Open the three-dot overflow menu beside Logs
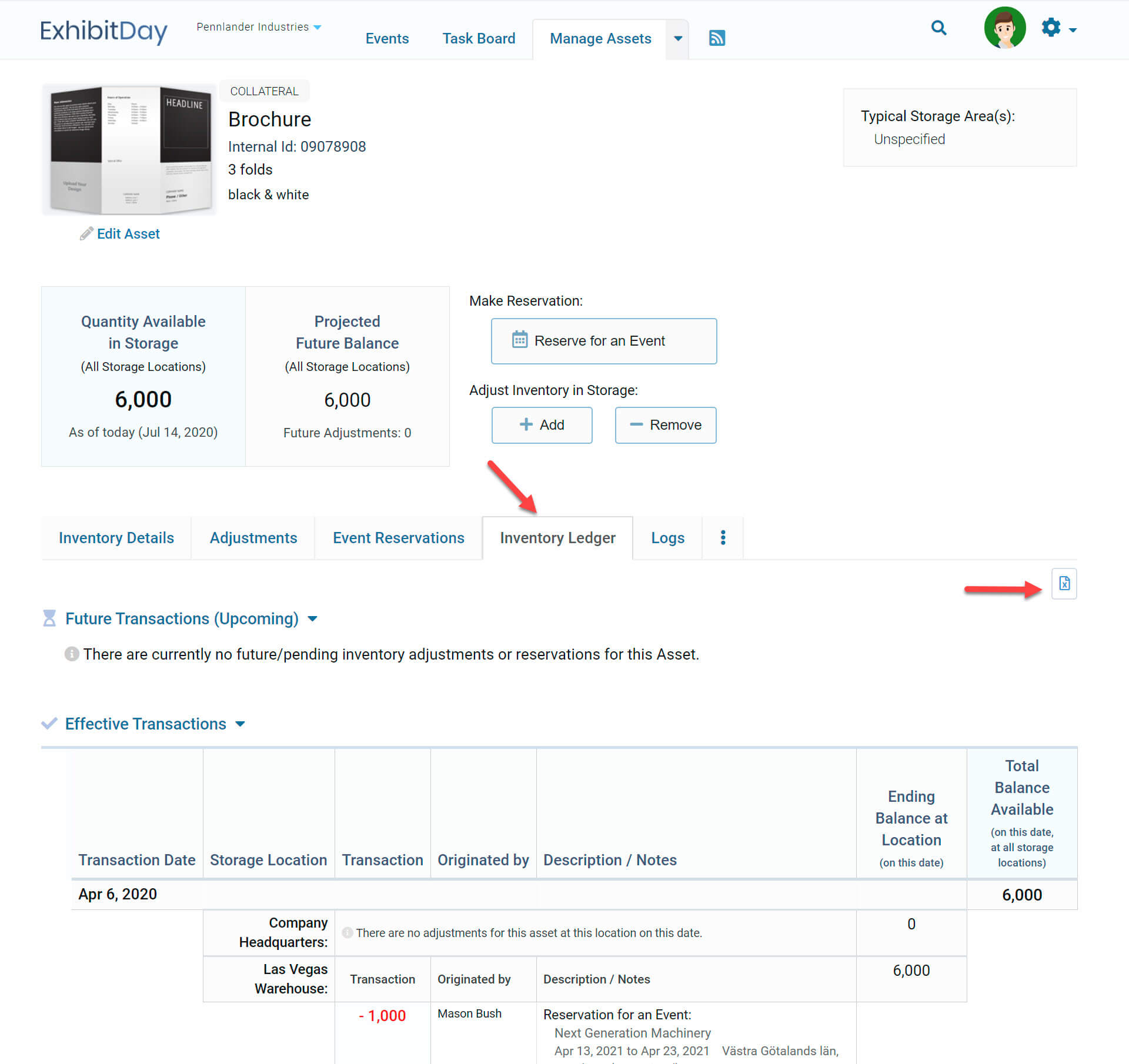The height and width of the screenshot is (1064, 1129). [x=723, y=537]
